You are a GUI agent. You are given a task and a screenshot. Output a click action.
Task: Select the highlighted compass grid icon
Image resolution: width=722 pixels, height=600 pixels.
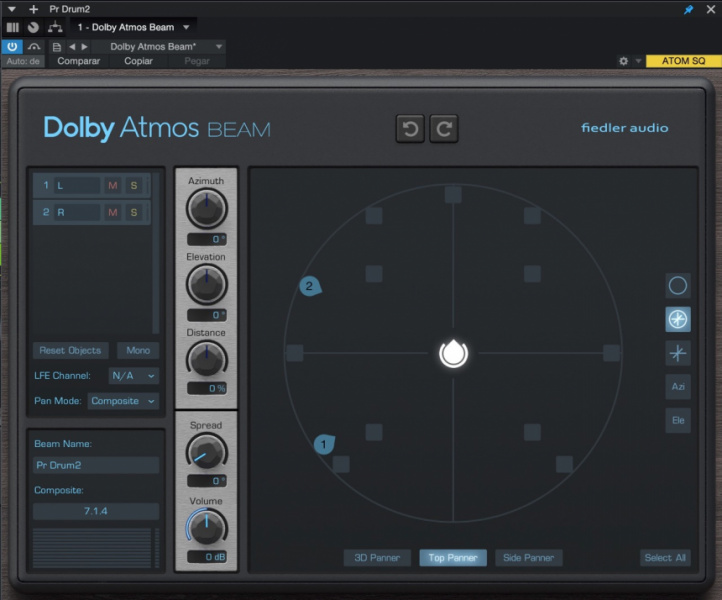tap(678, 319)
